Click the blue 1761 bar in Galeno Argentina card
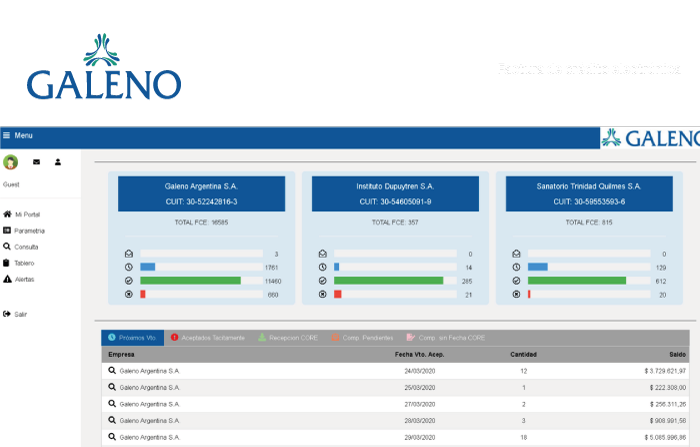This screenshot has height=447, width=700. pyautogui.click(x=148, y=267)
